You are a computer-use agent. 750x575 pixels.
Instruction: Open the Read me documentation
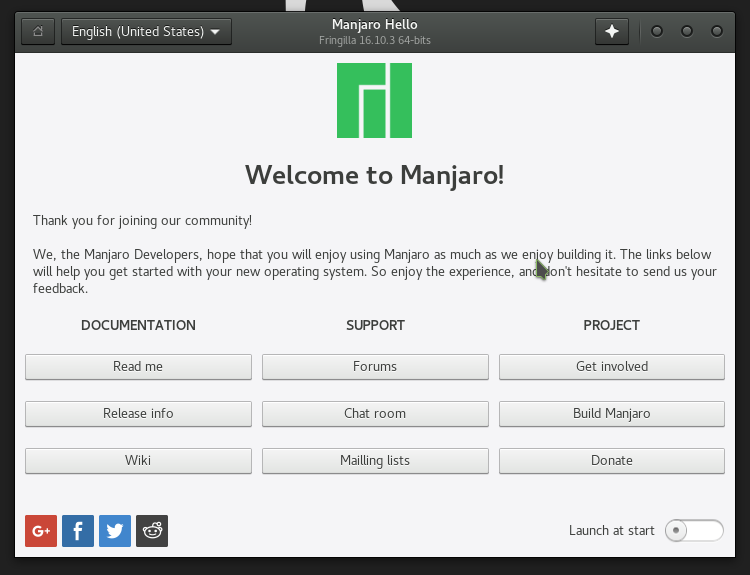[x=138, y=367]
